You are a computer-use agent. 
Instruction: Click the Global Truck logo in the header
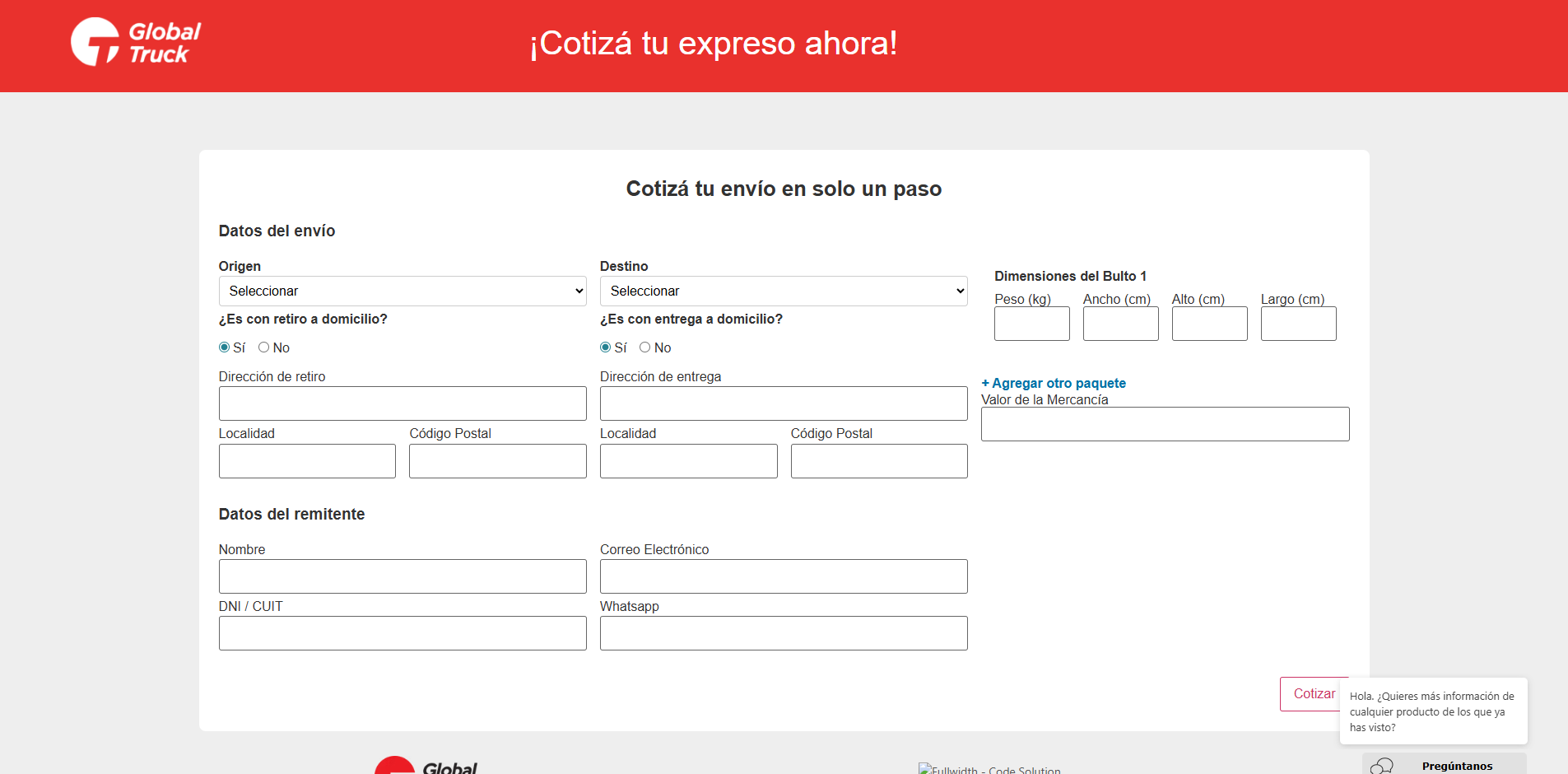coord(136,42)
